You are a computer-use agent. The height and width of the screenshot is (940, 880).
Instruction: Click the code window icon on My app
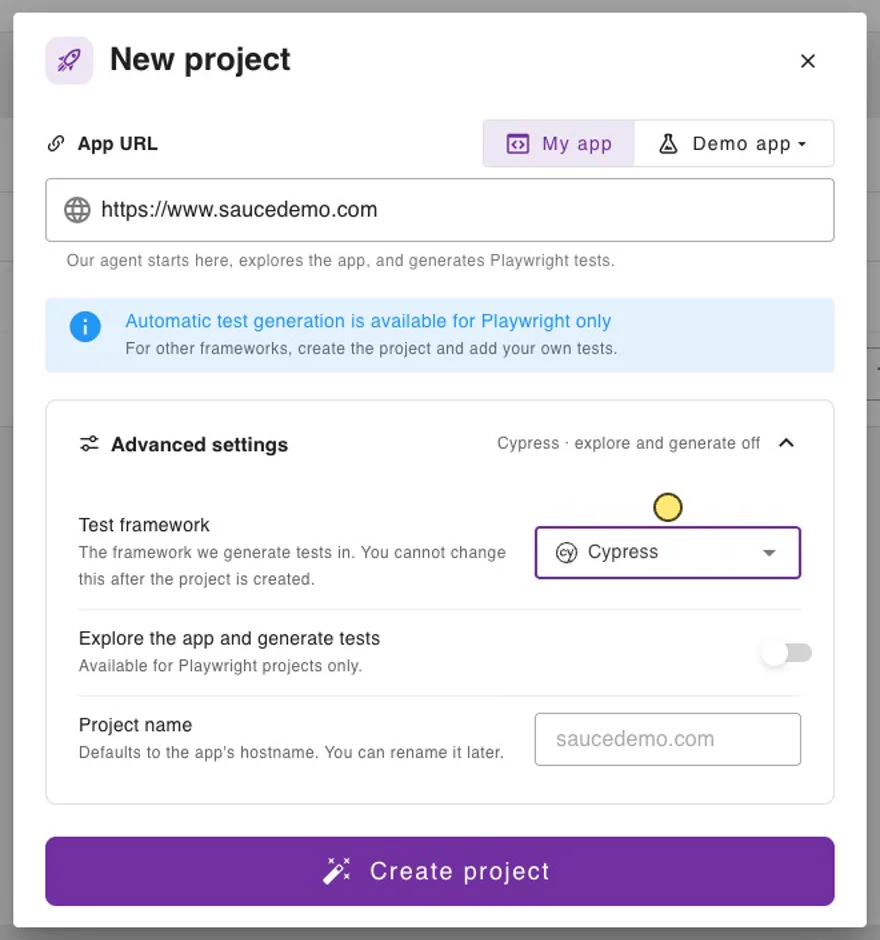(x=518, y=144)
